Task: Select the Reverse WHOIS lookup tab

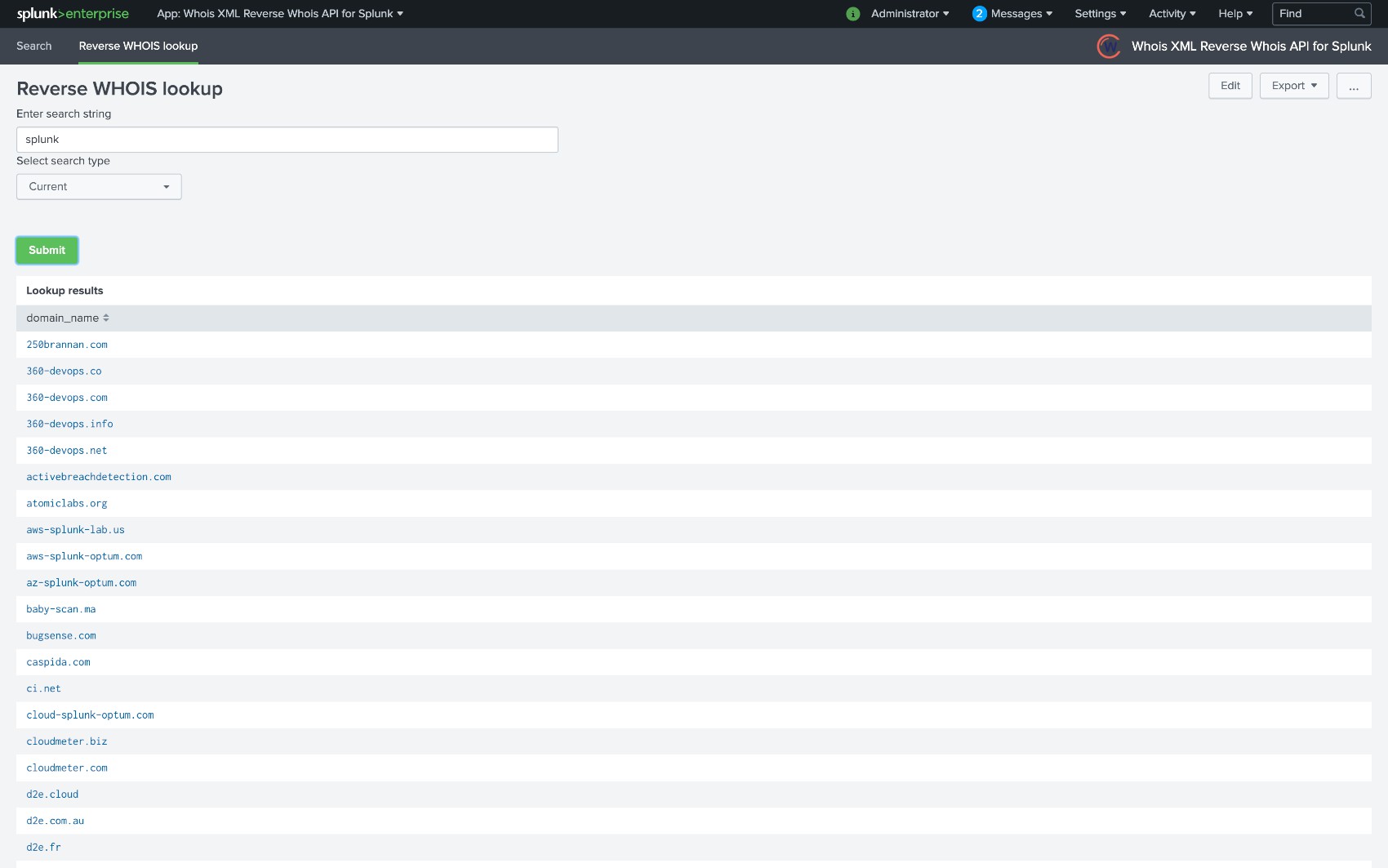Action: point(138,47)
